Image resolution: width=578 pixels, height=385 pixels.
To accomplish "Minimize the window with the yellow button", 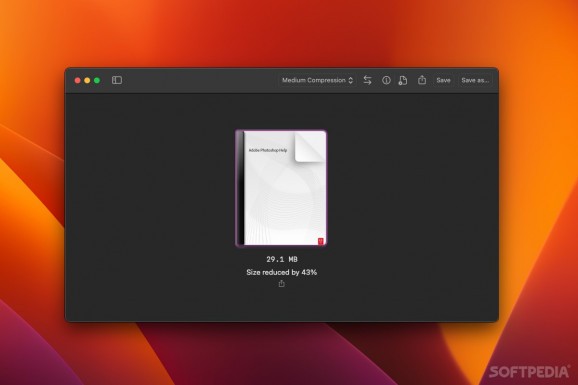I will pos(87,80).
